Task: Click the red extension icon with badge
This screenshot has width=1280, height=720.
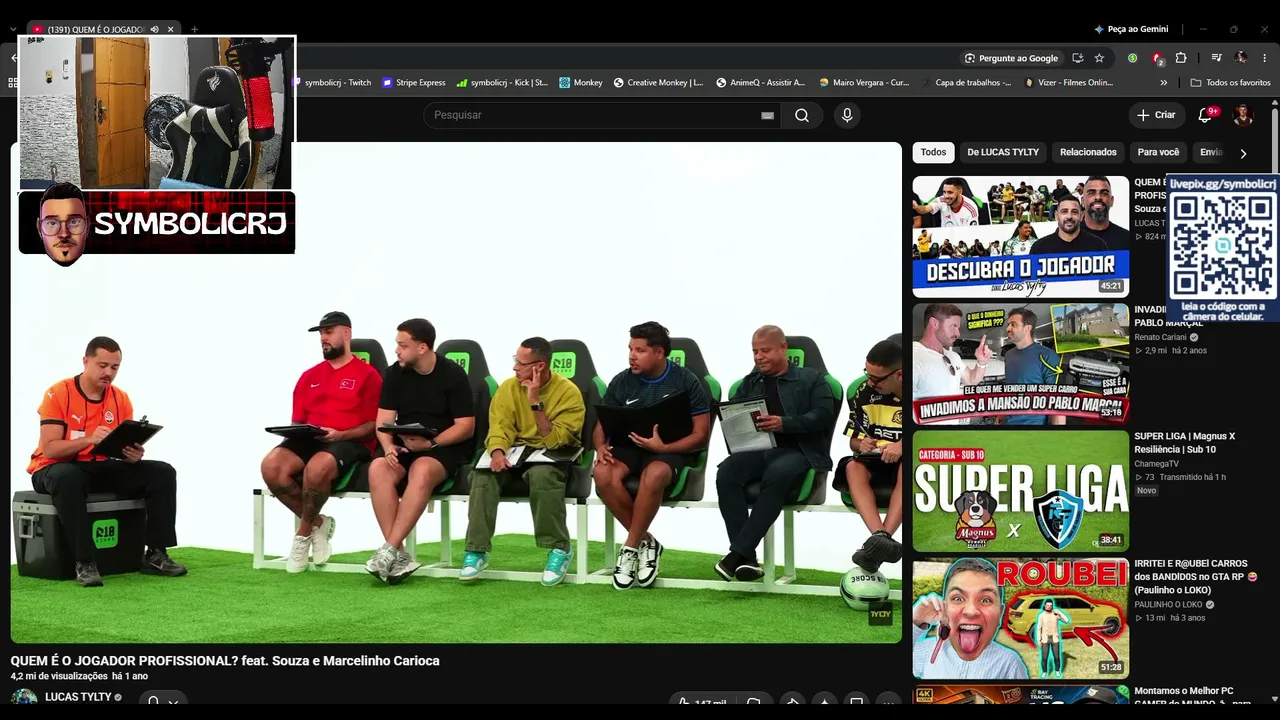Action: click(1157, 58)
